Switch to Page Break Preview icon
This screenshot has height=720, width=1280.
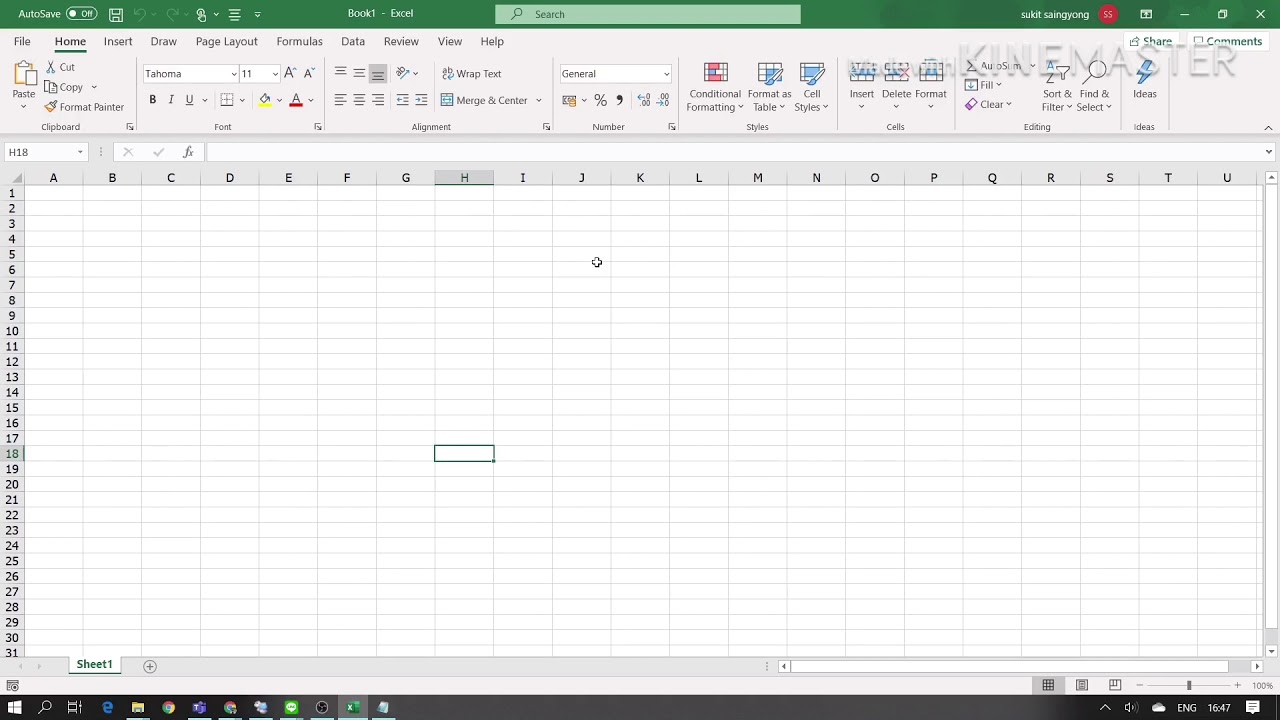pos(1115,685)
